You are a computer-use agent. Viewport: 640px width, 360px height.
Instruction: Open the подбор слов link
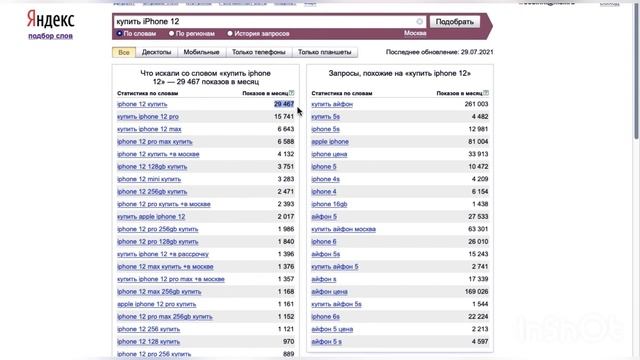pos(51,36)
